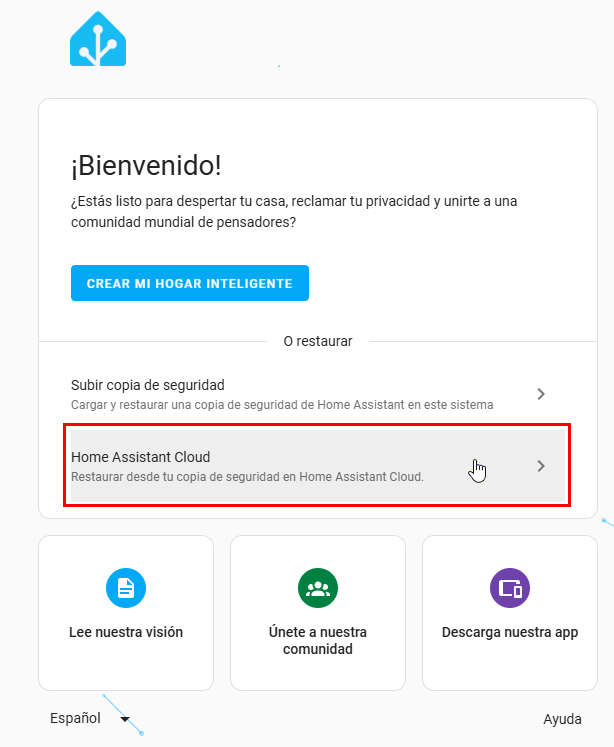Select the Español language label
The height and width of the screenshot is (747, 614).
[x=75, y=718]
